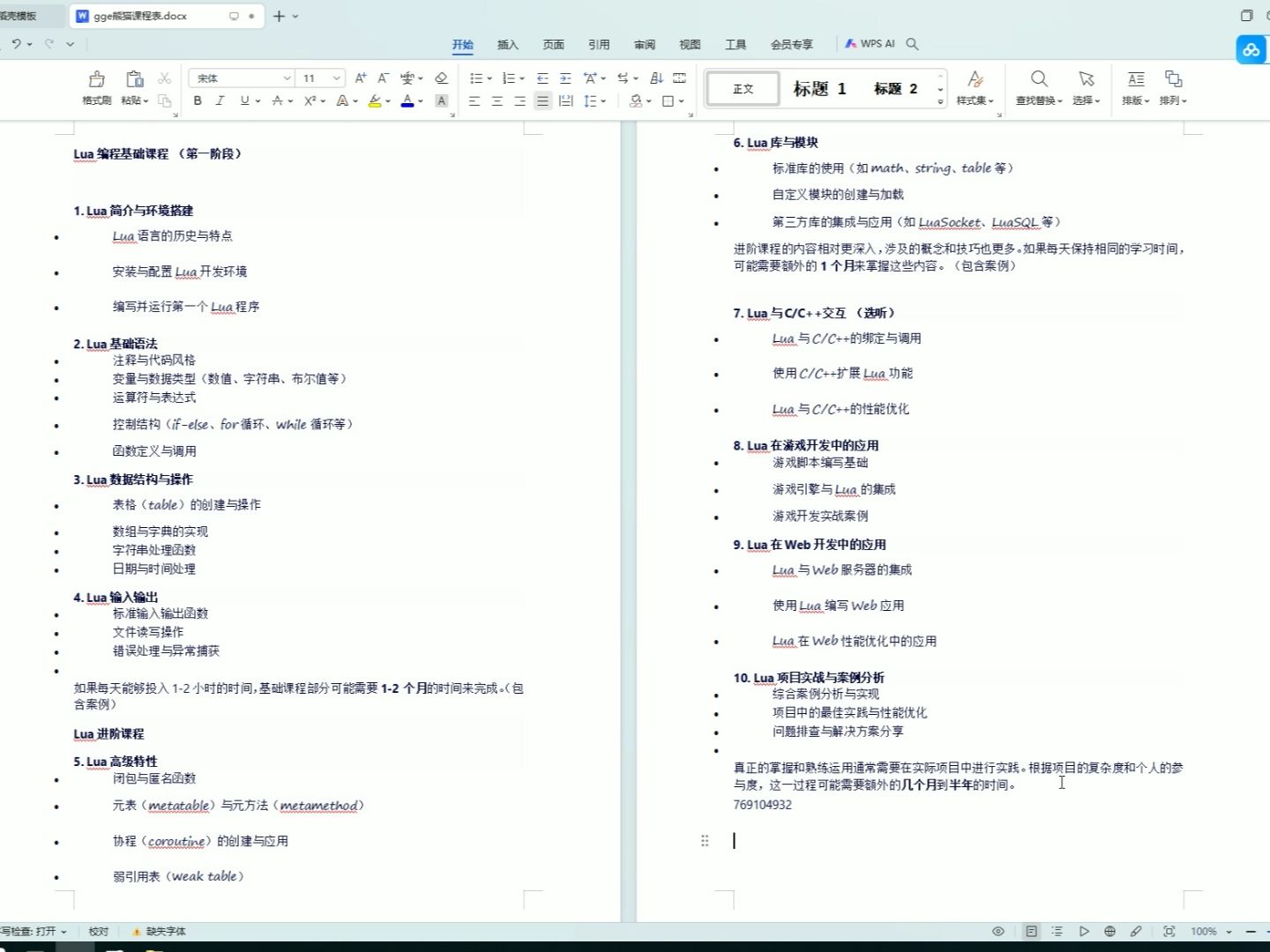Increase font size with A+ icon

(x=360, y=78)
